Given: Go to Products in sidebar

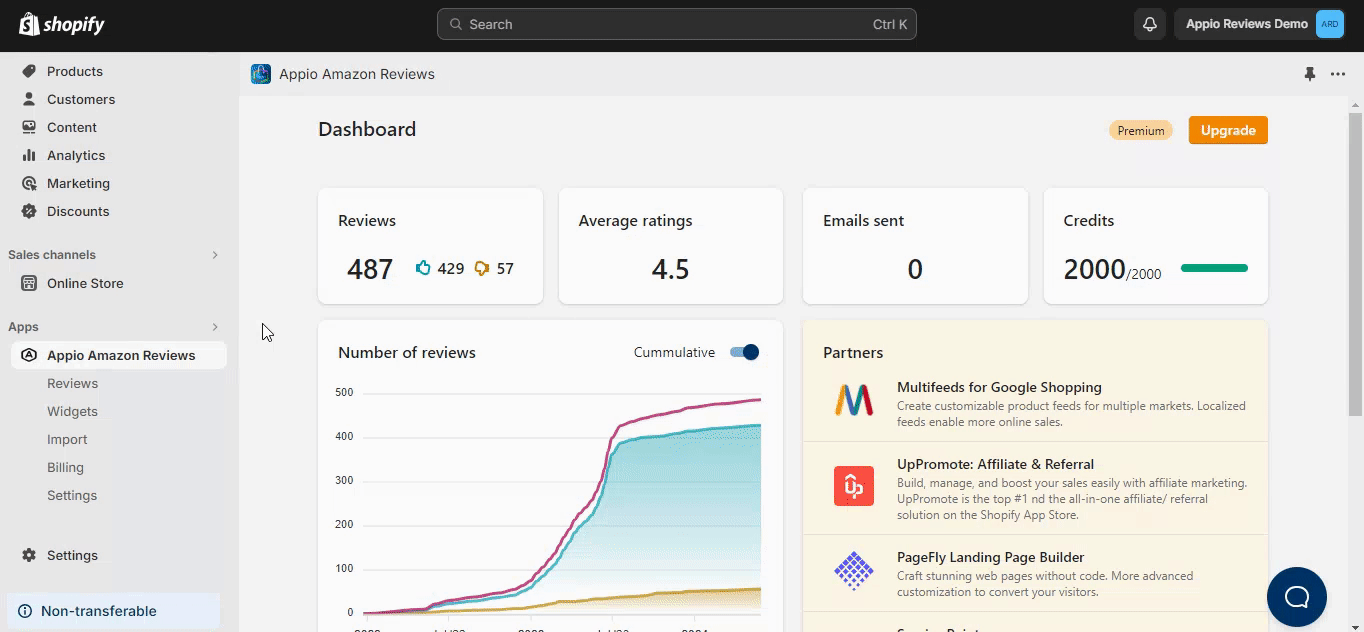Looking at the screenshot, I should (x=75, y=71).
